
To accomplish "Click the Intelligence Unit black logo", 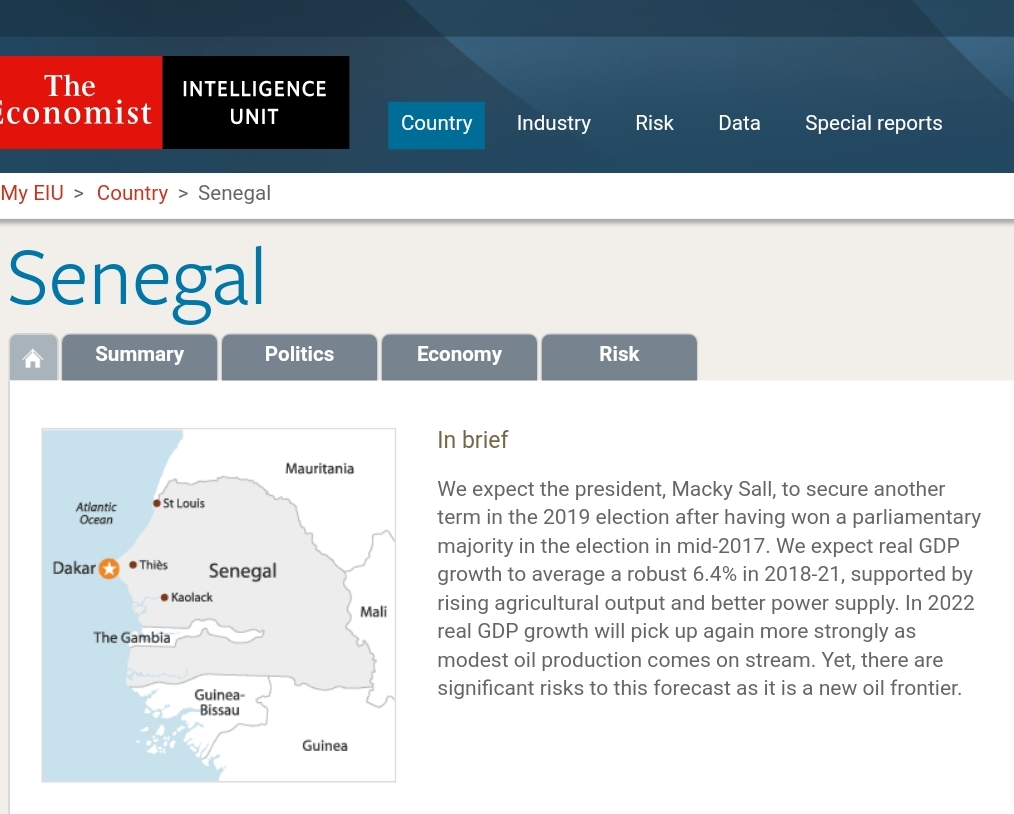I will 255,102.
